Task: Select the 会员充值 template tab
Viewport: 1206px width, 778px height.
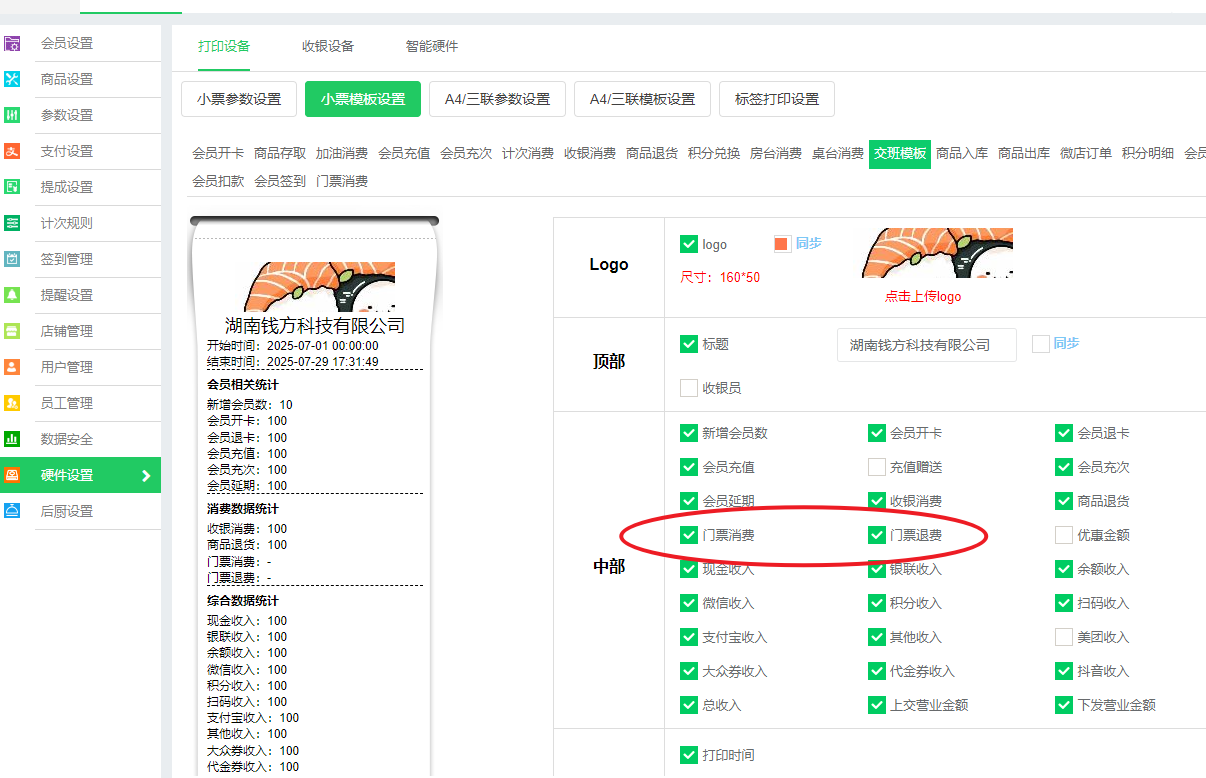Action: click(x=404, y=153)
